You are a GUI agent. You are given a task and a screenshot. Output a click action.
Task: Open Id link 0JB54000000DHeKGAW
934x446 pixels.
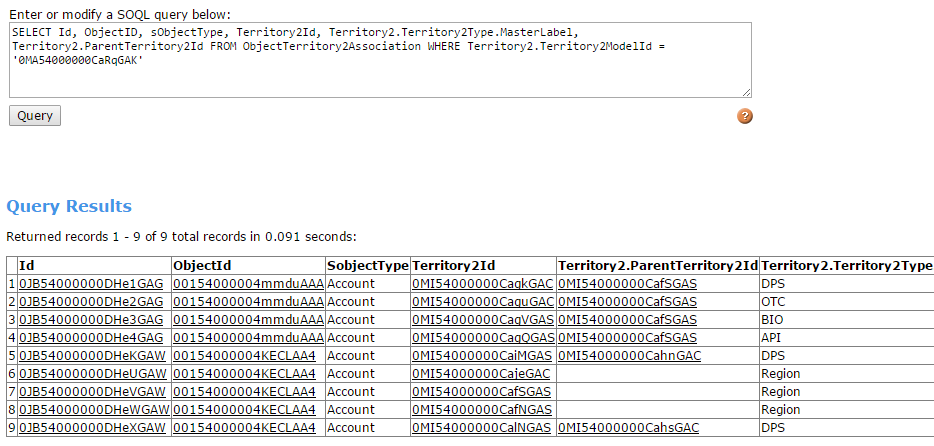click(x=92, y=355)
